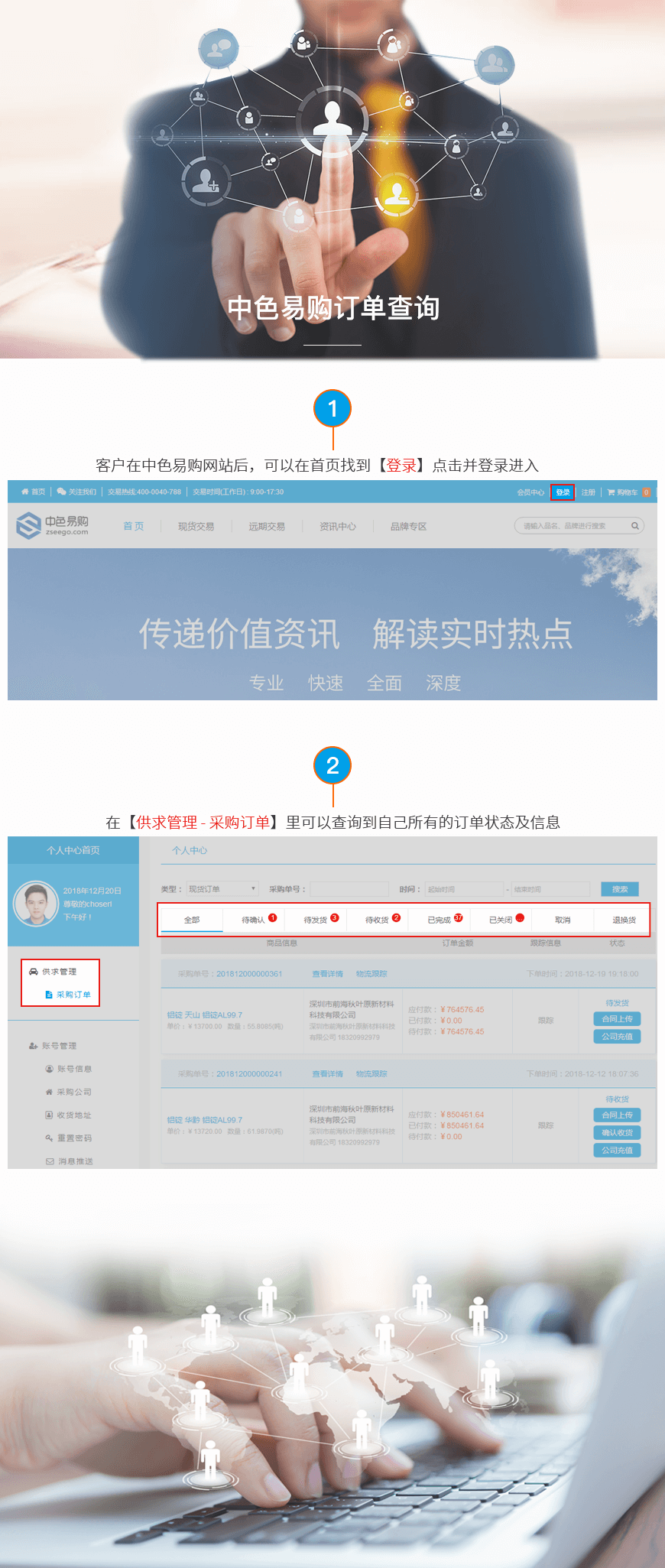
Task: Open 远期交易 in main navigation
Action: pos(267,526)
